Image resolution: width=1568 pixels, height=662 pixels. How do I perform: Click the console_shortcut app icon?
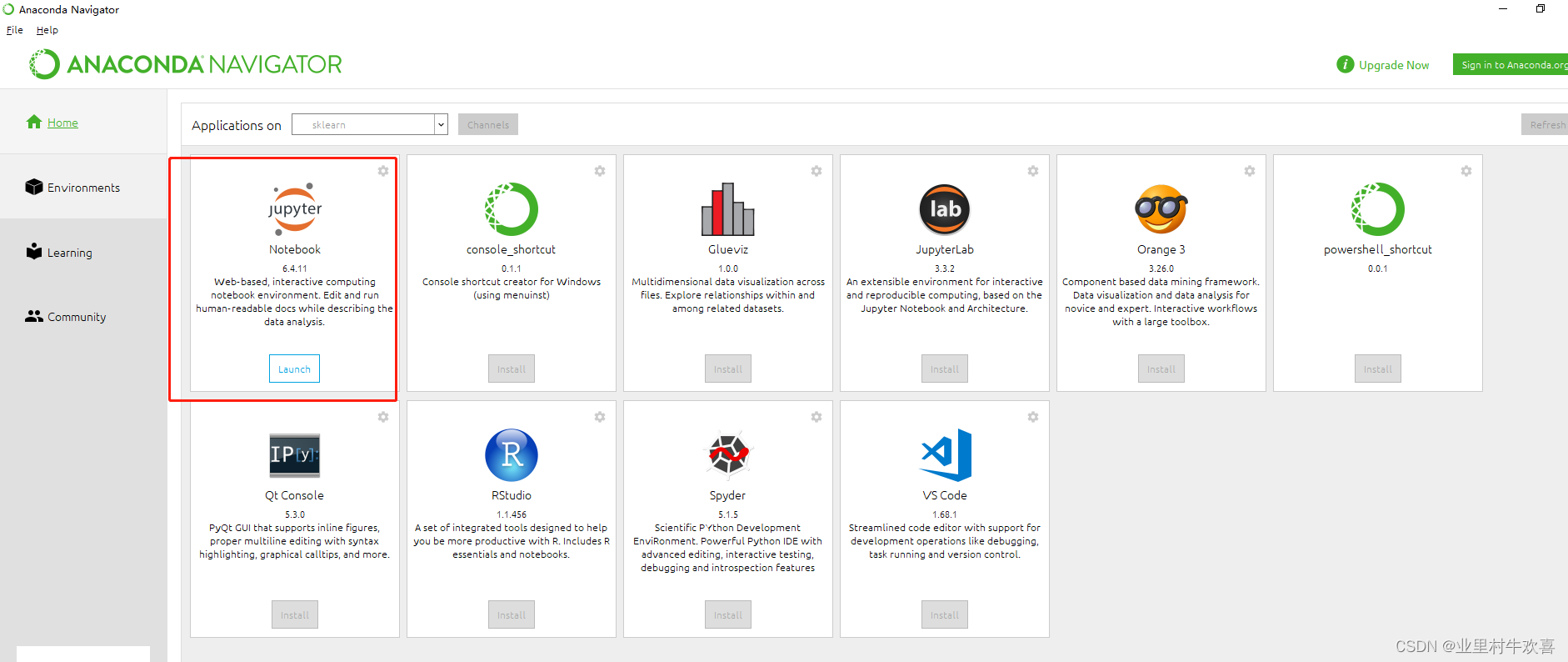click(x=512, y=208)
